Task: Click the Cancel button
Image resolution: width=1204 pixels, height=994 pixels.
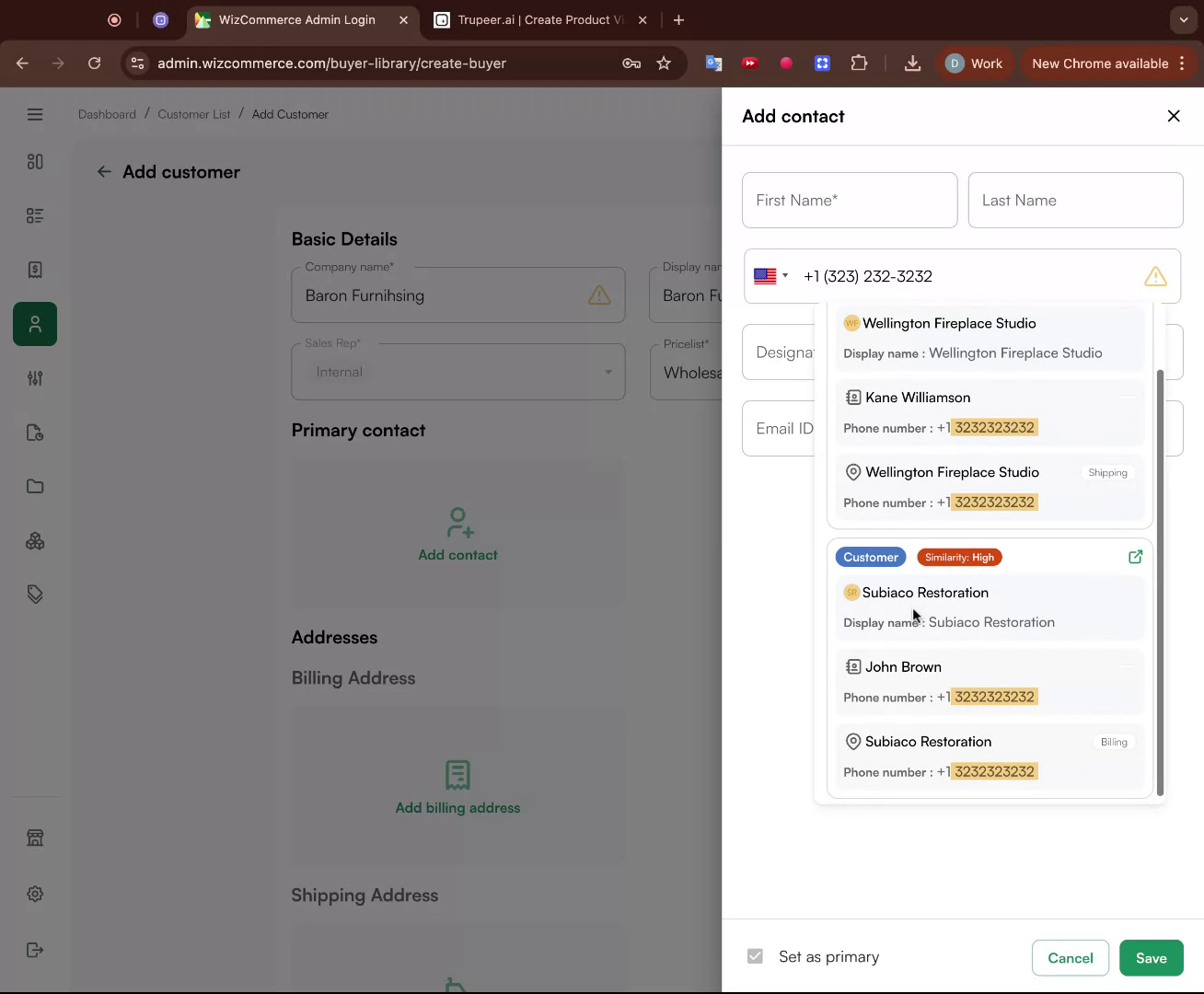Action: pyautogui.click(x=1071, y=958)
